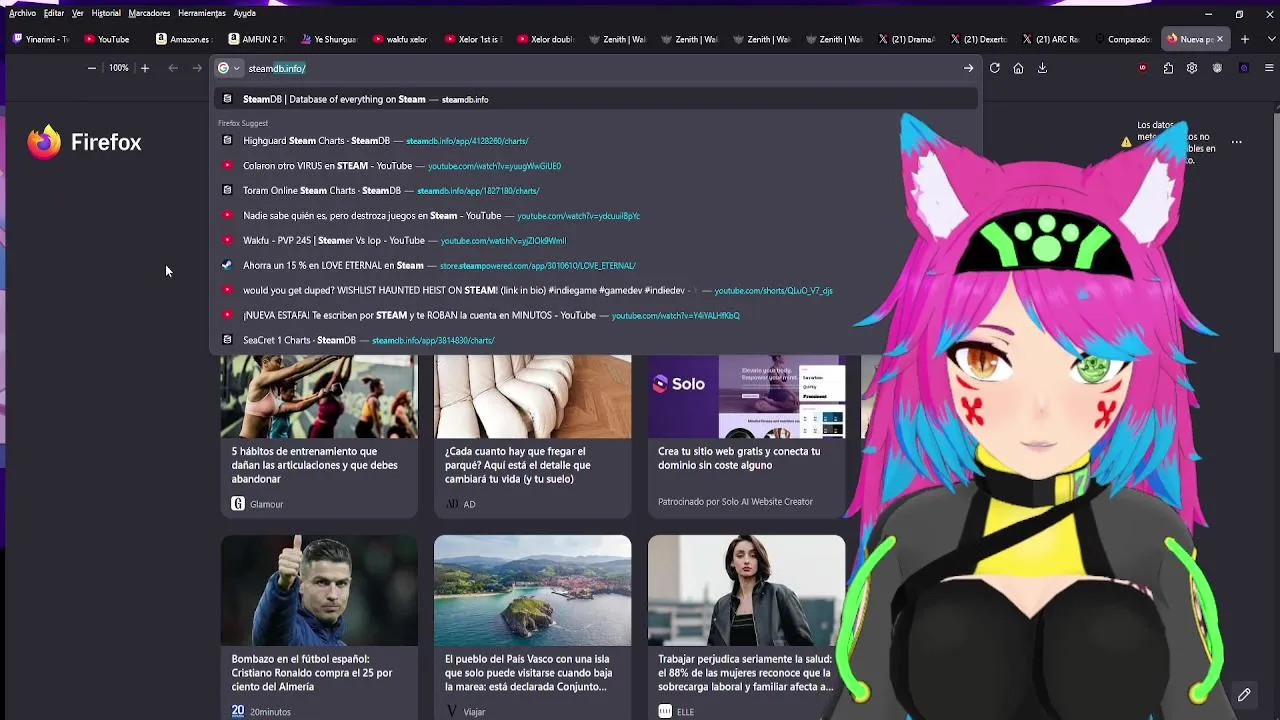Switch to the Comparador tab
1280x720 pixels.
[x=1122, y=39]
